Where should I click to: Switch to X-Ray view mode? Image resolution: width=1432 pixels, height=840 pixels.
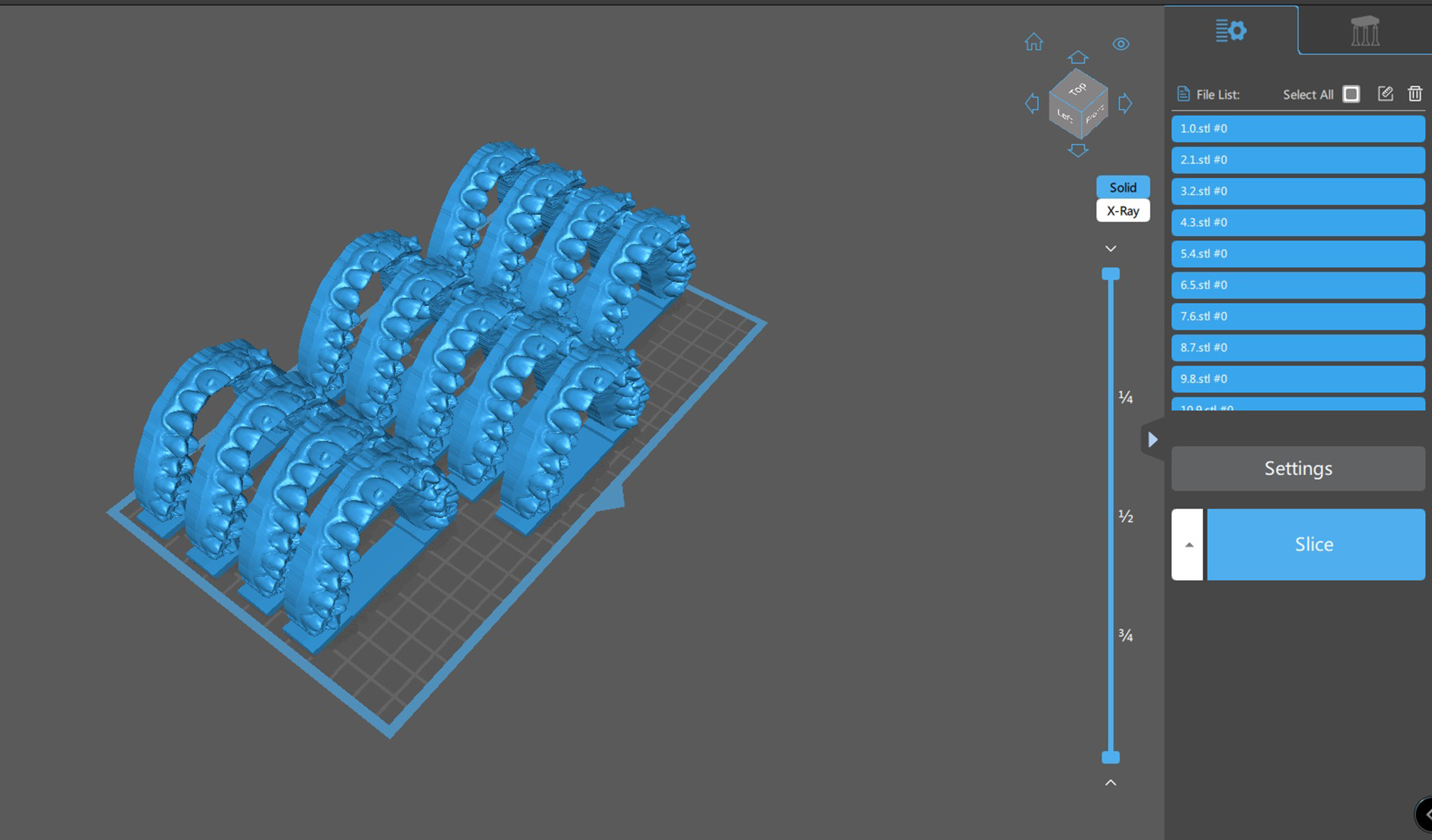(1123, 211)
